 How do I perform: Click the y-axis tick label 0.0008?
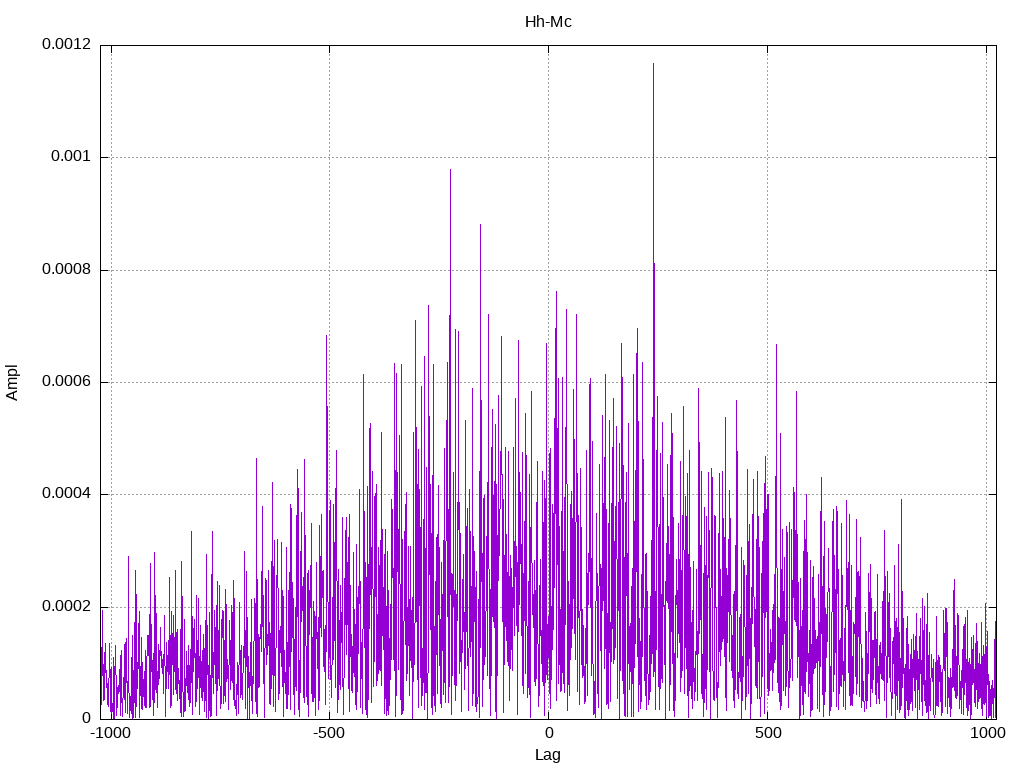[67, 269]
